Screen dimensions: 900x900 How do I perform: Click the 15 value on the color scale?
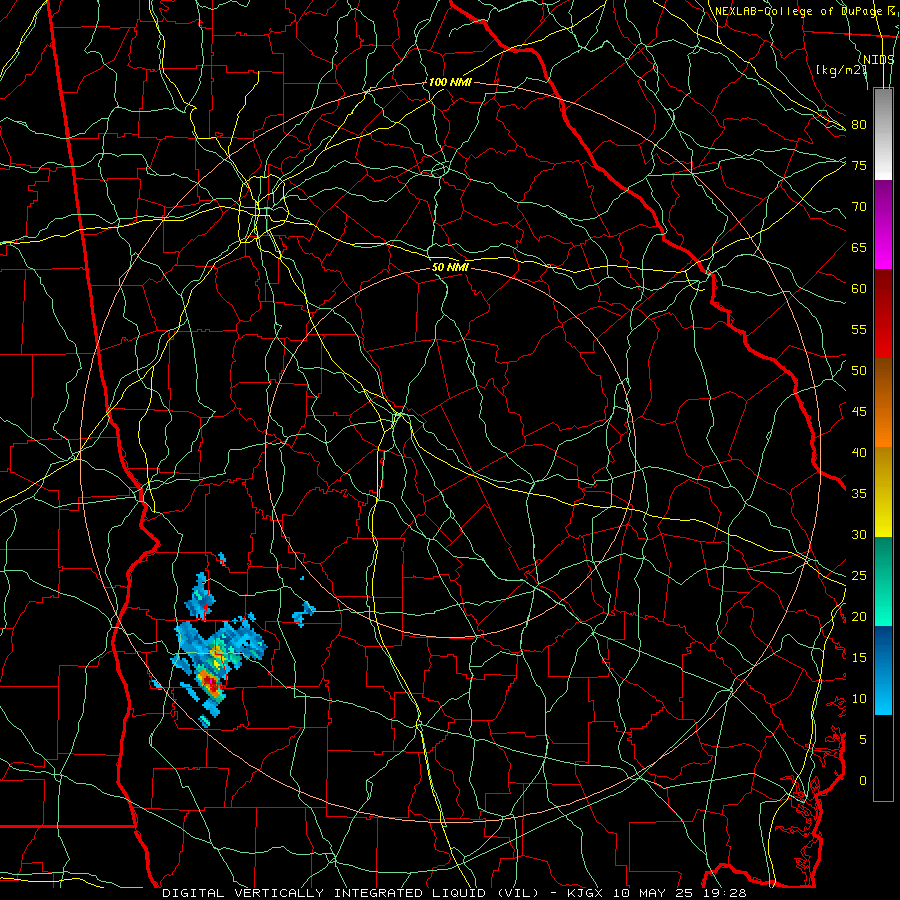pos(859,658)
